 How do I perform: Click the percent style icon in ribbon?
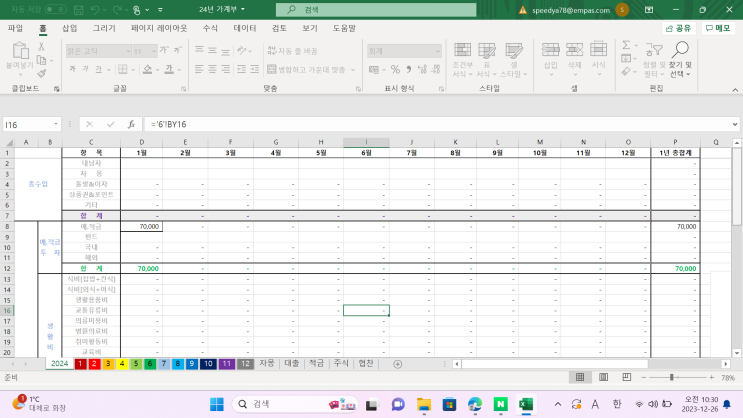point(395,69)
